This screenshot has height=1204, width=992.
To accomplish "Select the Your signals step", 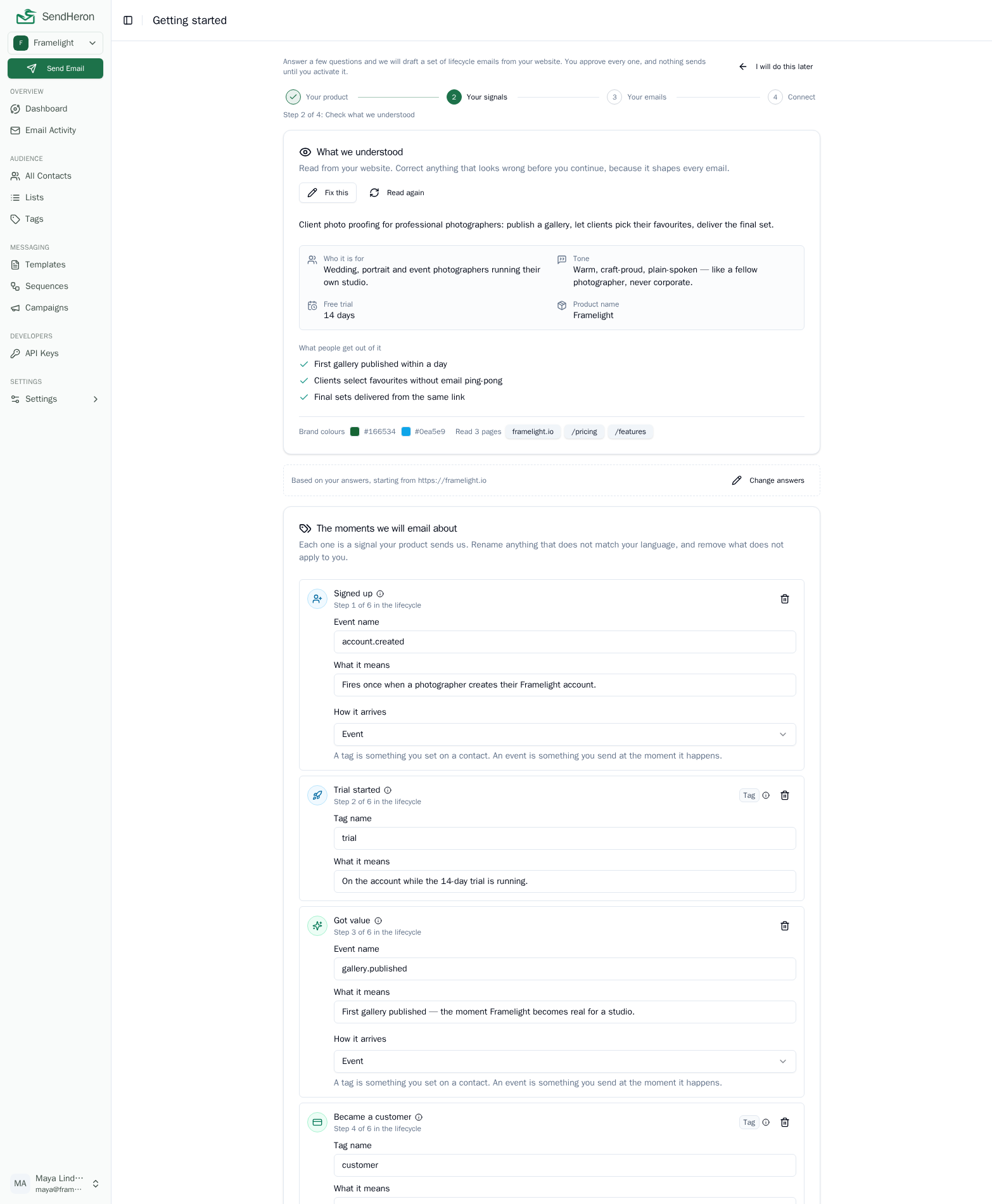I will (477, 97).
